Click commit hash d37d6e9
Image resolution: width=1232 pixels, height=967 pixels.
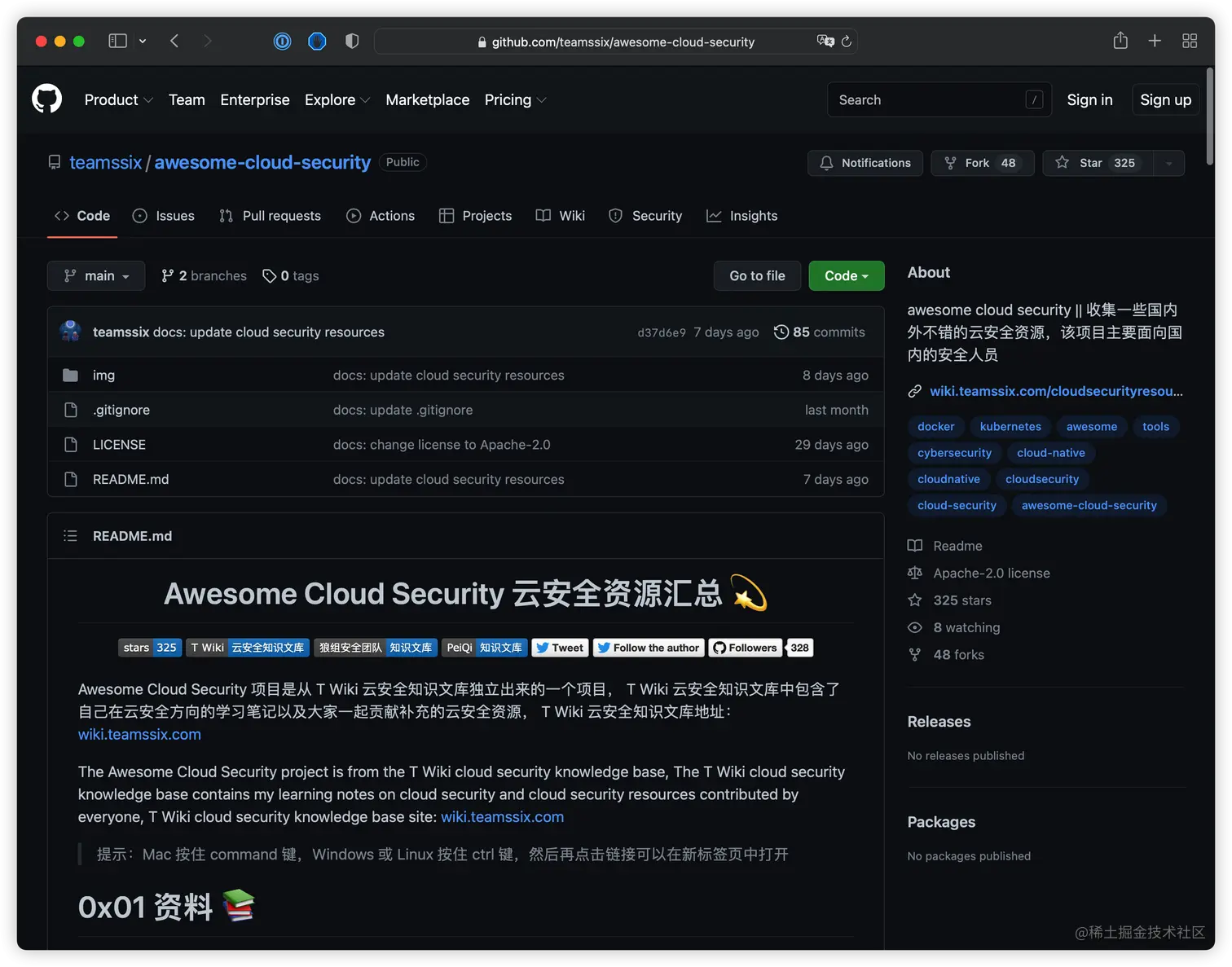tap(662, 332)
